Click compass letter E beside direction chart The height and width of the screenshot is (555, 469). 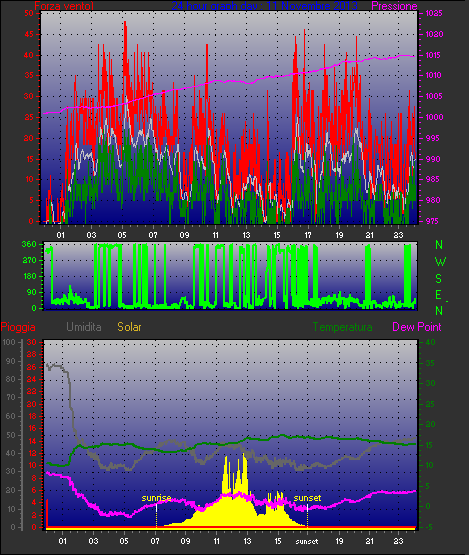click(x=438, y=295)
